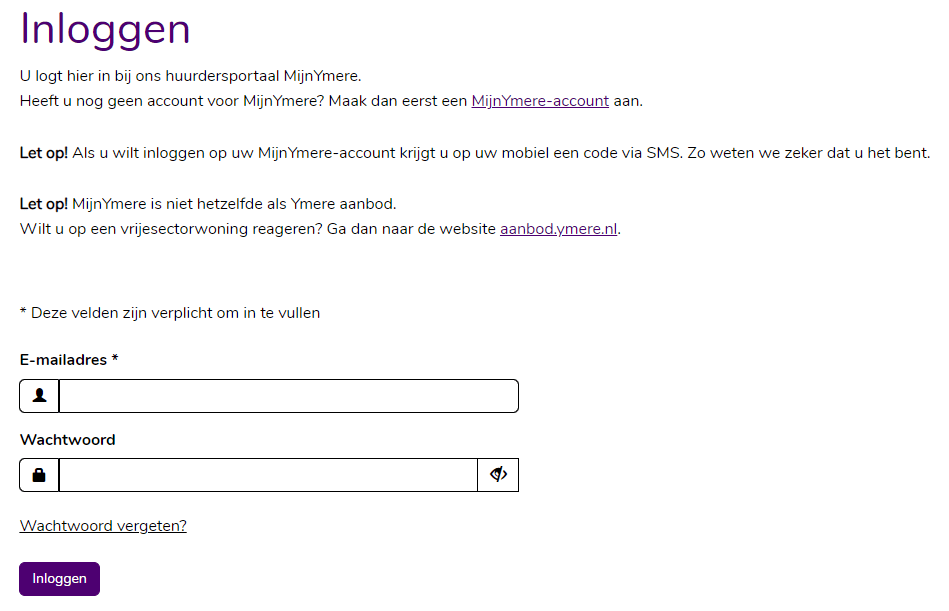This screenshot has height=611, width=949.
Task: Click the E-mailadres * label
Action: [69, 360]
